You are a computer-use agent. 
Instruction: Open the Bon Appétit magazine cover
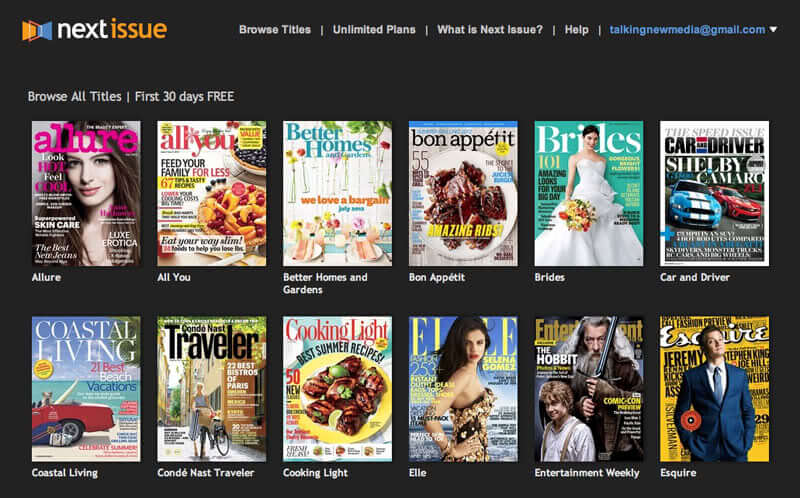pos(463,193)
